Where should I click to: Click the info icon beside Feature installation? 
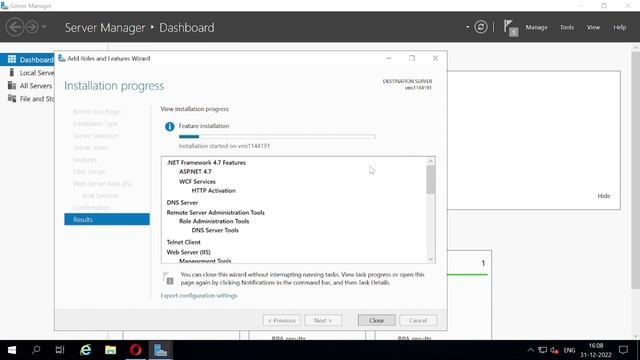point(169,127)
